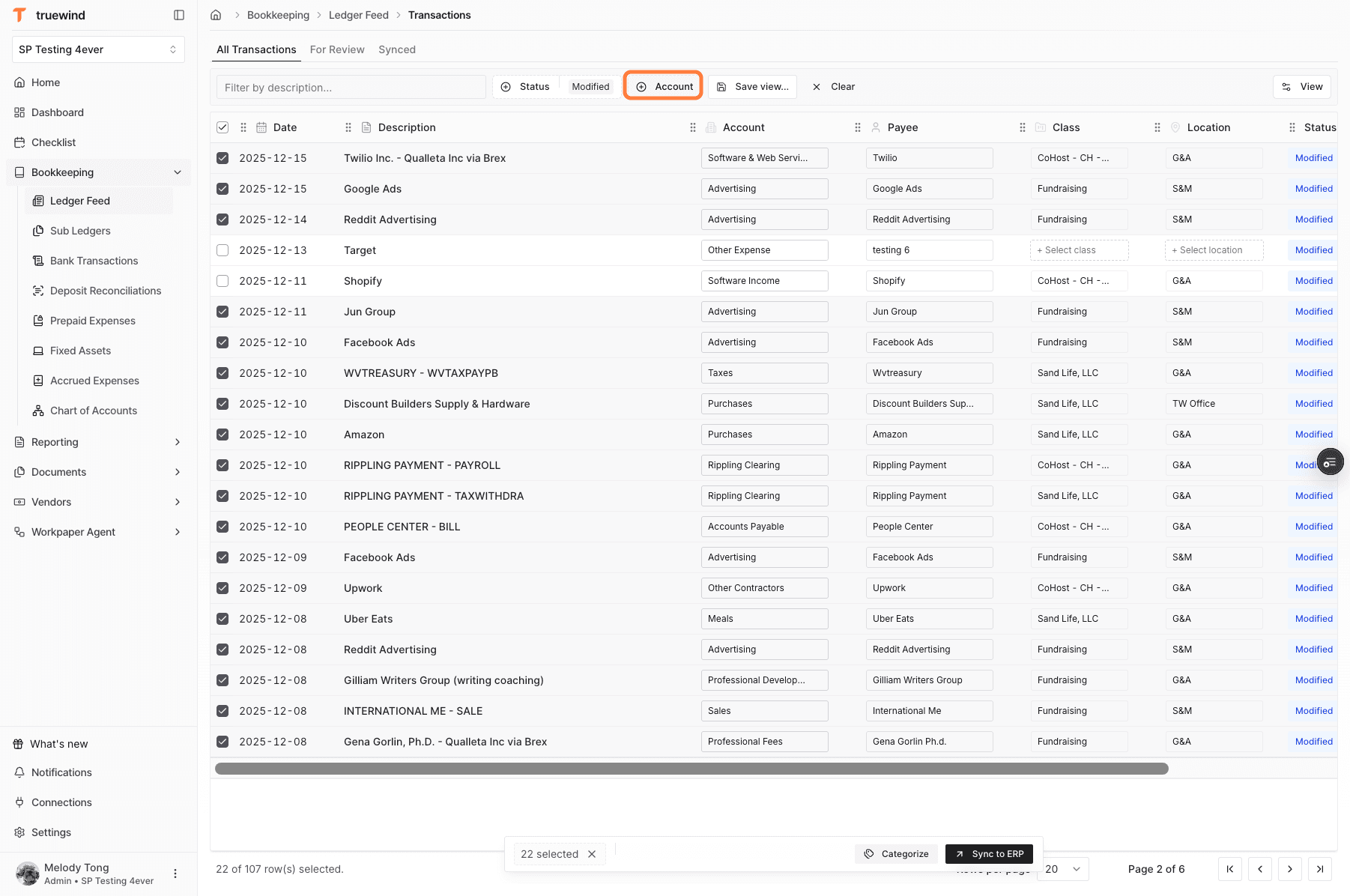Open Prepaid Expenses page
Viewport: 1350px width, 896px height.
tap(93, 321)
